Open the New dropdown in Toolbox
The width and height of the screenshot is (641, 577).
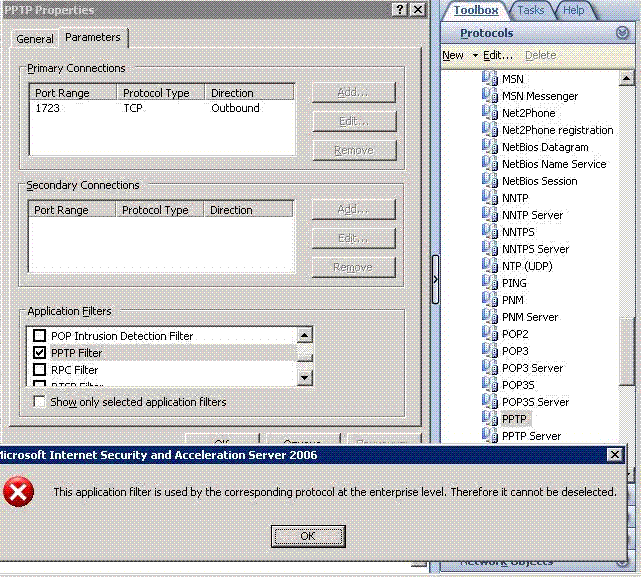tap(460, 55)
